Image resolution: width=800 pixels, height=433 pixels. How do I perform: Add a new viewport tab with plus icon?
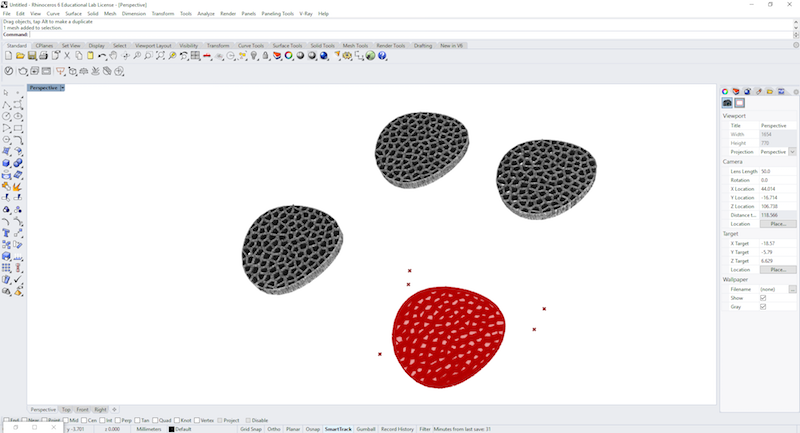114,410
